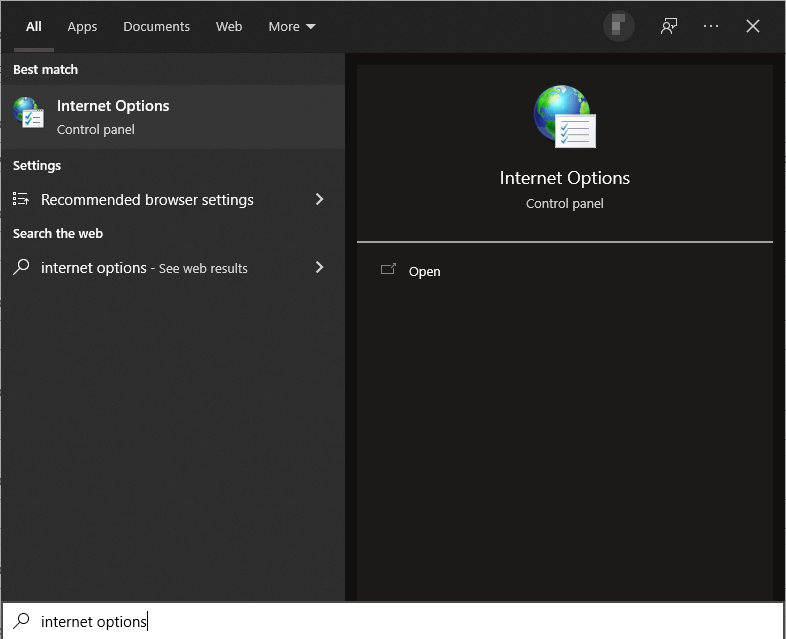Screen dimensions: 786x639
Task: Switch to the Documents tab
Action: click(156, 27)
